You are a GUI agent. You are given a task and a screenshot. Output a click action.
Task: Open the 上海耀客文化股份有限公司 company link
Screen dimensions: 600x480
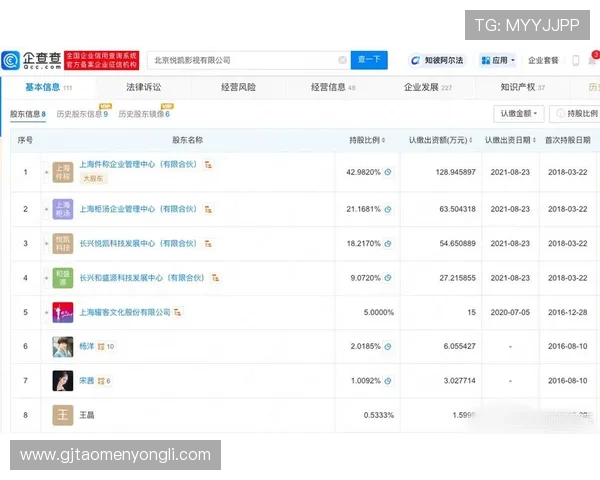pos(125,312)
